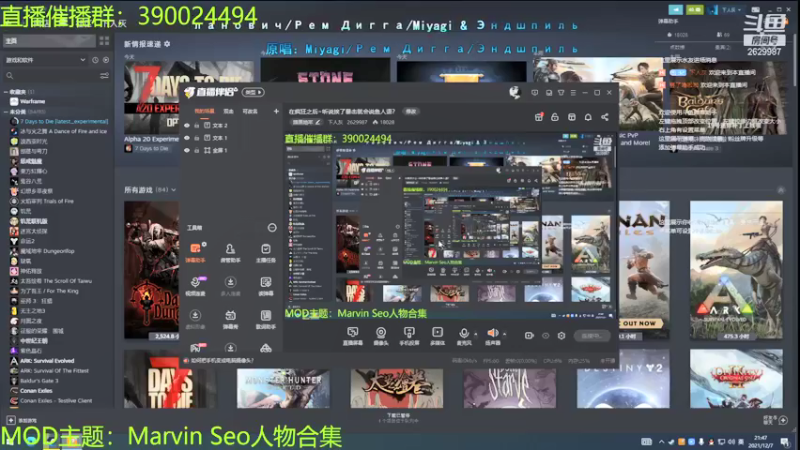Toggle visibility of the 全屏 1 source
Viewport: 800px width, 450px height.
pyautogui.click(x=187, y=151)
